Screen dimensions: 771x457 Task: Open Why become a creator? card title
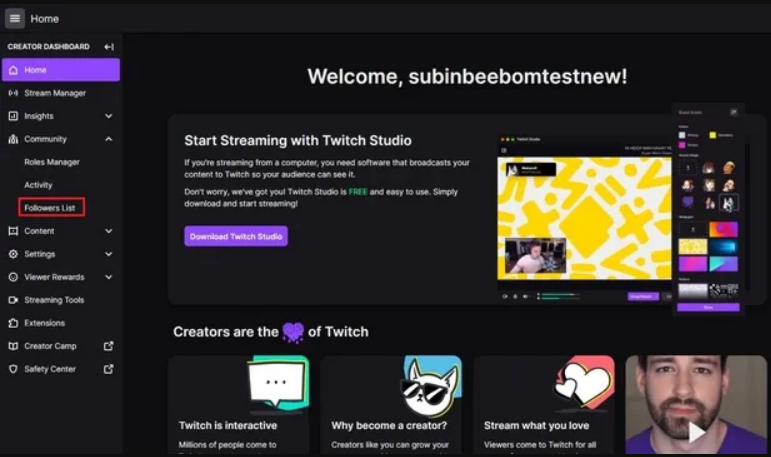pos(389,426)
